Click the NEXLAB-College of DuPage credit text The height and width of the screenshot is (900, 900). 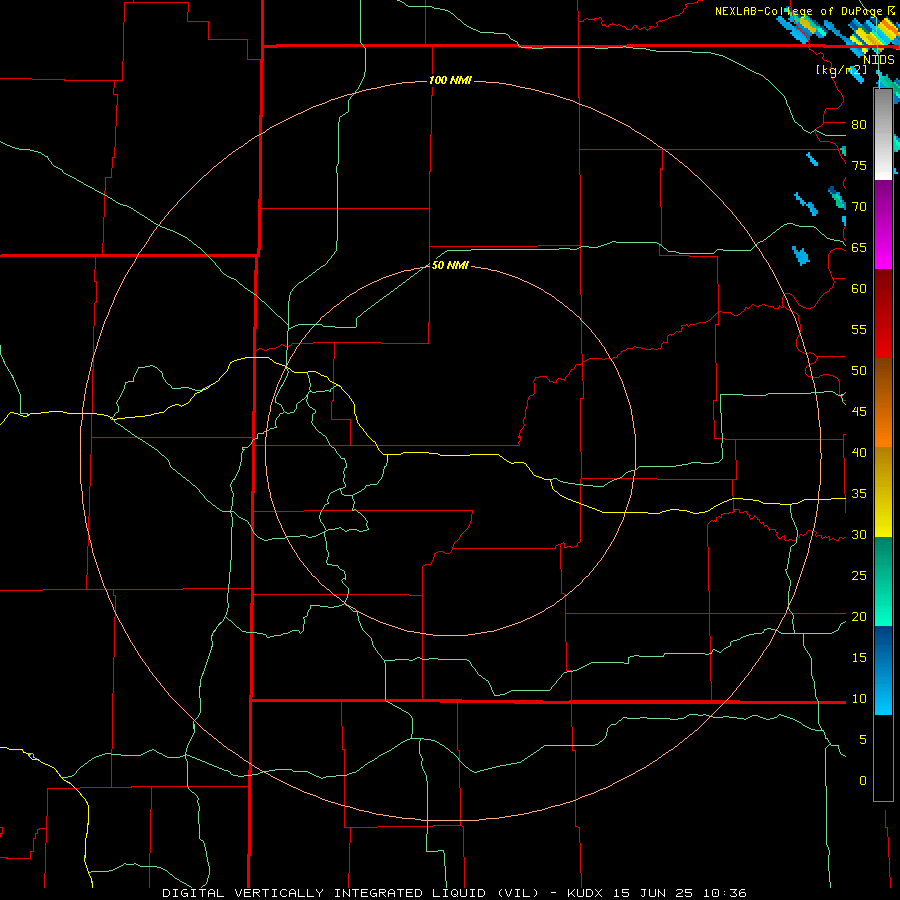coord(804,11)
